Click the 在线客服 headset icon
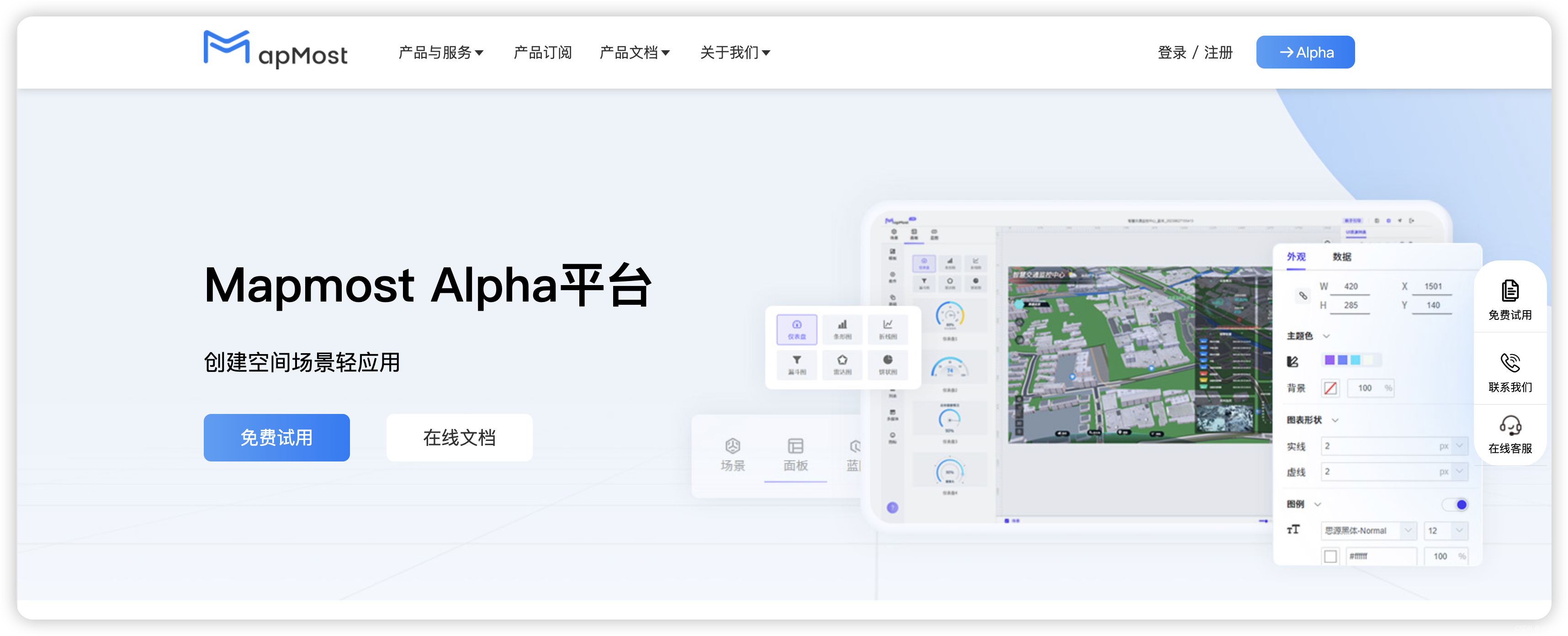 (x=1510, y=425)
